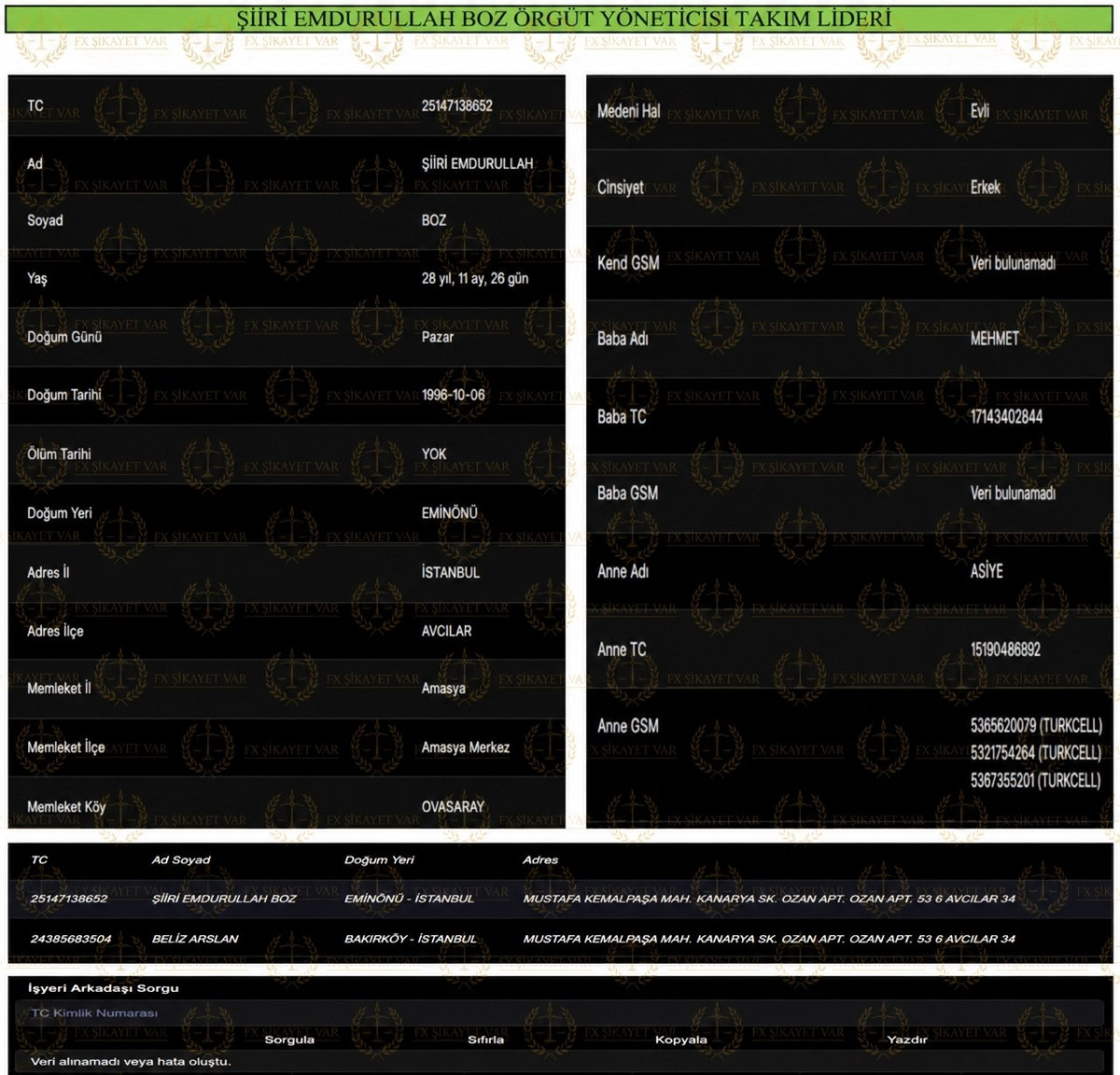Select the "Memleket Köy" label

coord(66,806)
